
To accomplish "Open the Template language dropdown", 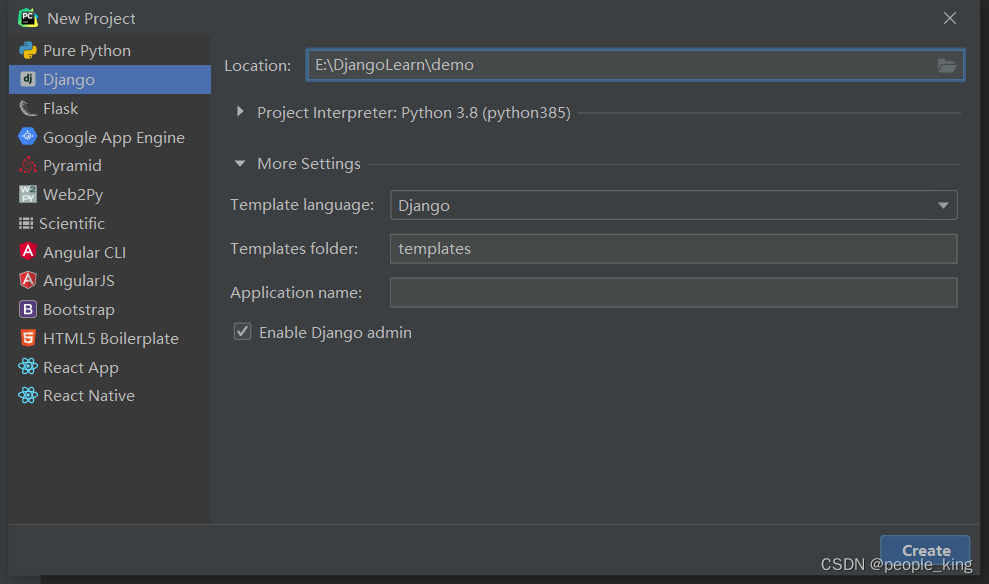I will pyautogui.click(x=674, y=205).
